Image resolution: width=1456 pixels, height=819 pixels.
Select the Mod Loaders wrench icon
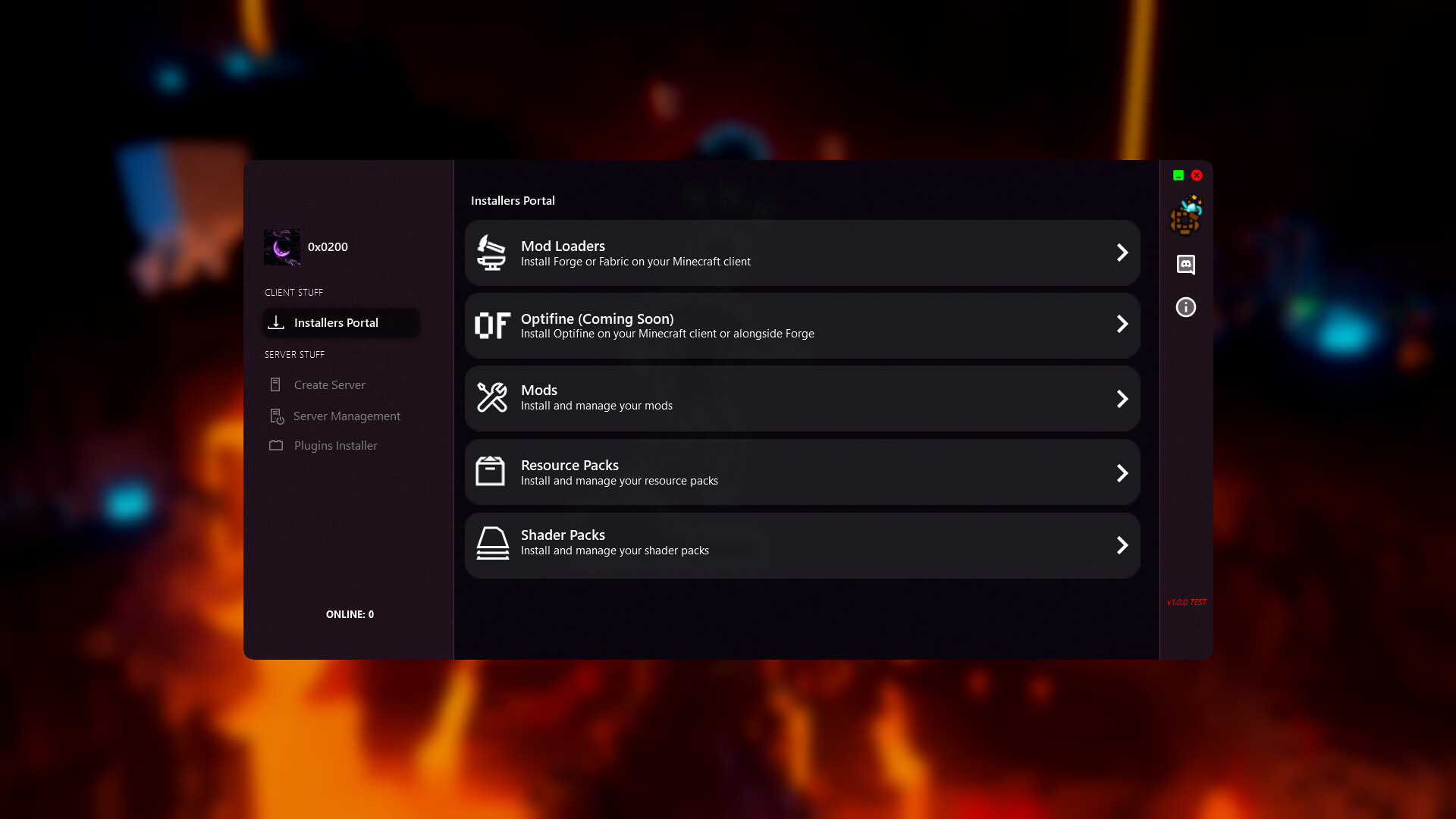pos(491,253)
